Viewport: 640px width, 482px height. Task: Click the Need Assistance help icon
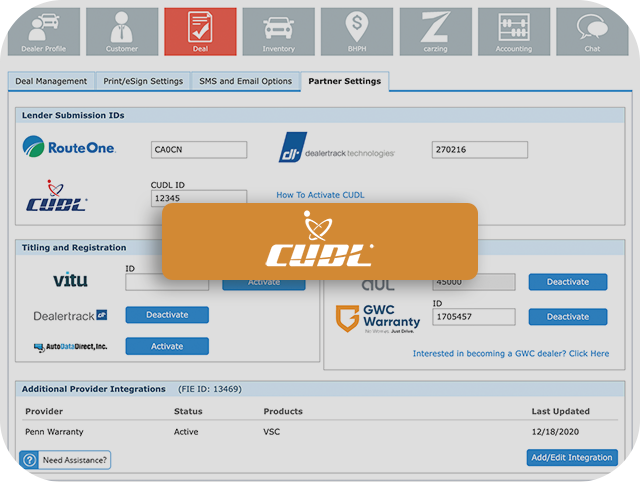click(x=30, y=460)
